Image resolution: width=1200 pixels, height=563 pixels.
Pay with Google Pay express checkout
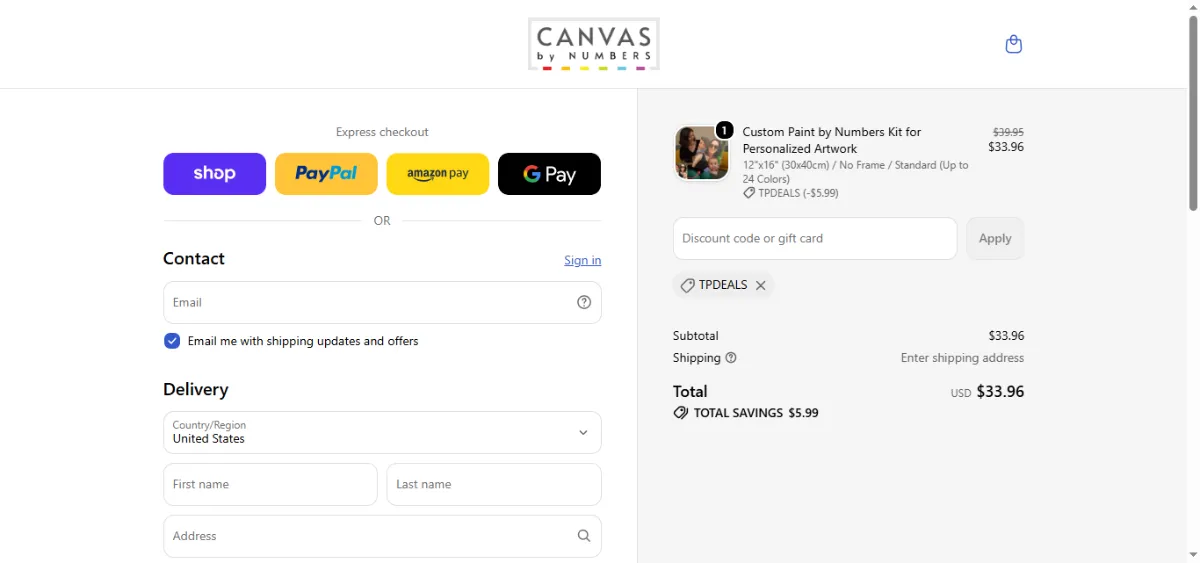550,174
